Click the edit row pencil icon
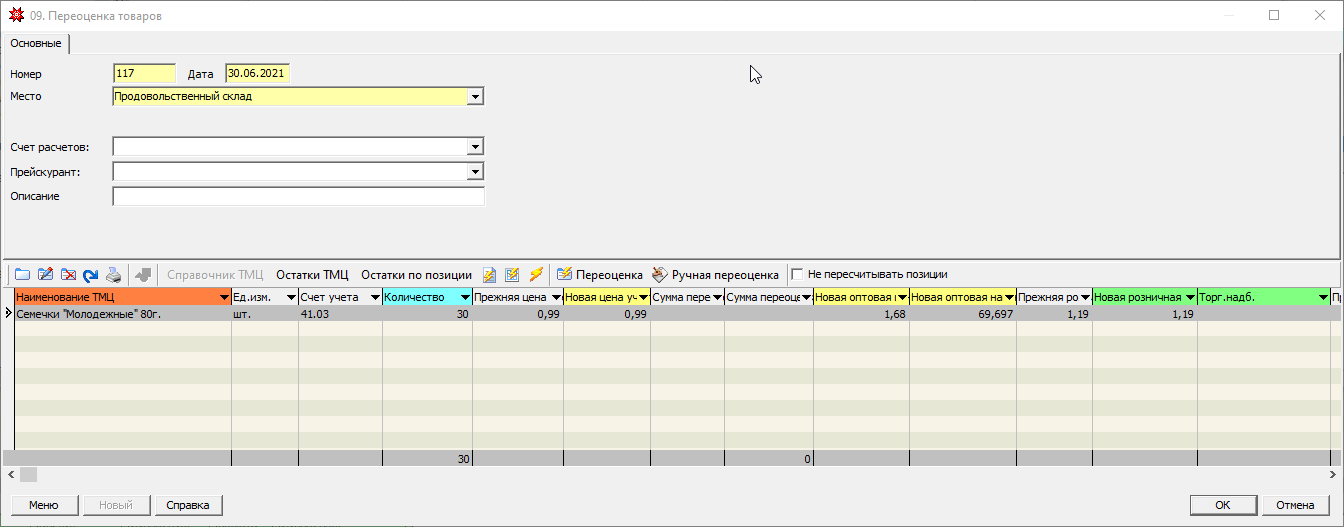 [x=45, y=274]
